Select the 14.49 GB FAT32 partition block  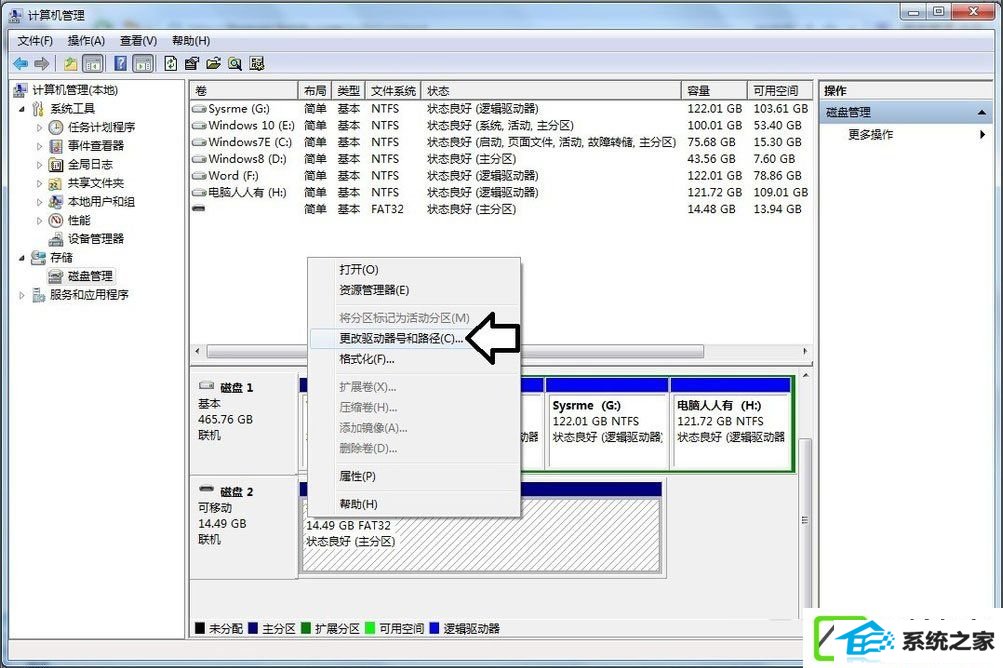pos(480,528)
